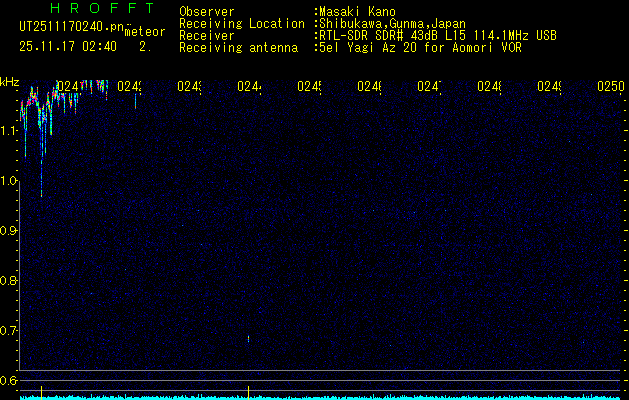The height and width of the screenshot is (400, 629).
Task: Select the file name UT2511170240.pn
Action: point(72,27)
